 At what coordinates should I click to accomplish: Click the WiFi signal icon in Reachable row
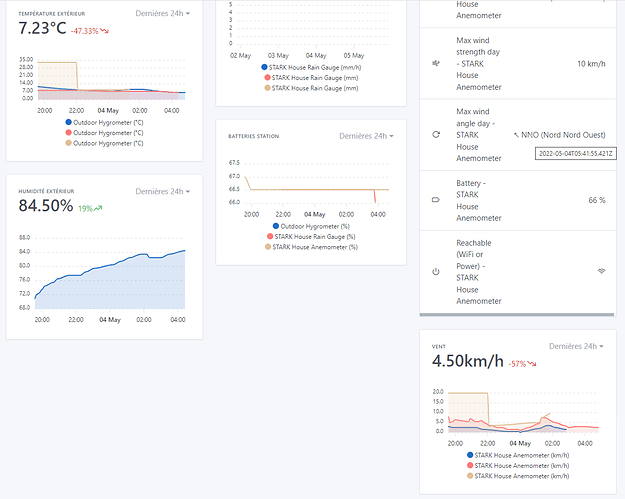click(601, 271)
